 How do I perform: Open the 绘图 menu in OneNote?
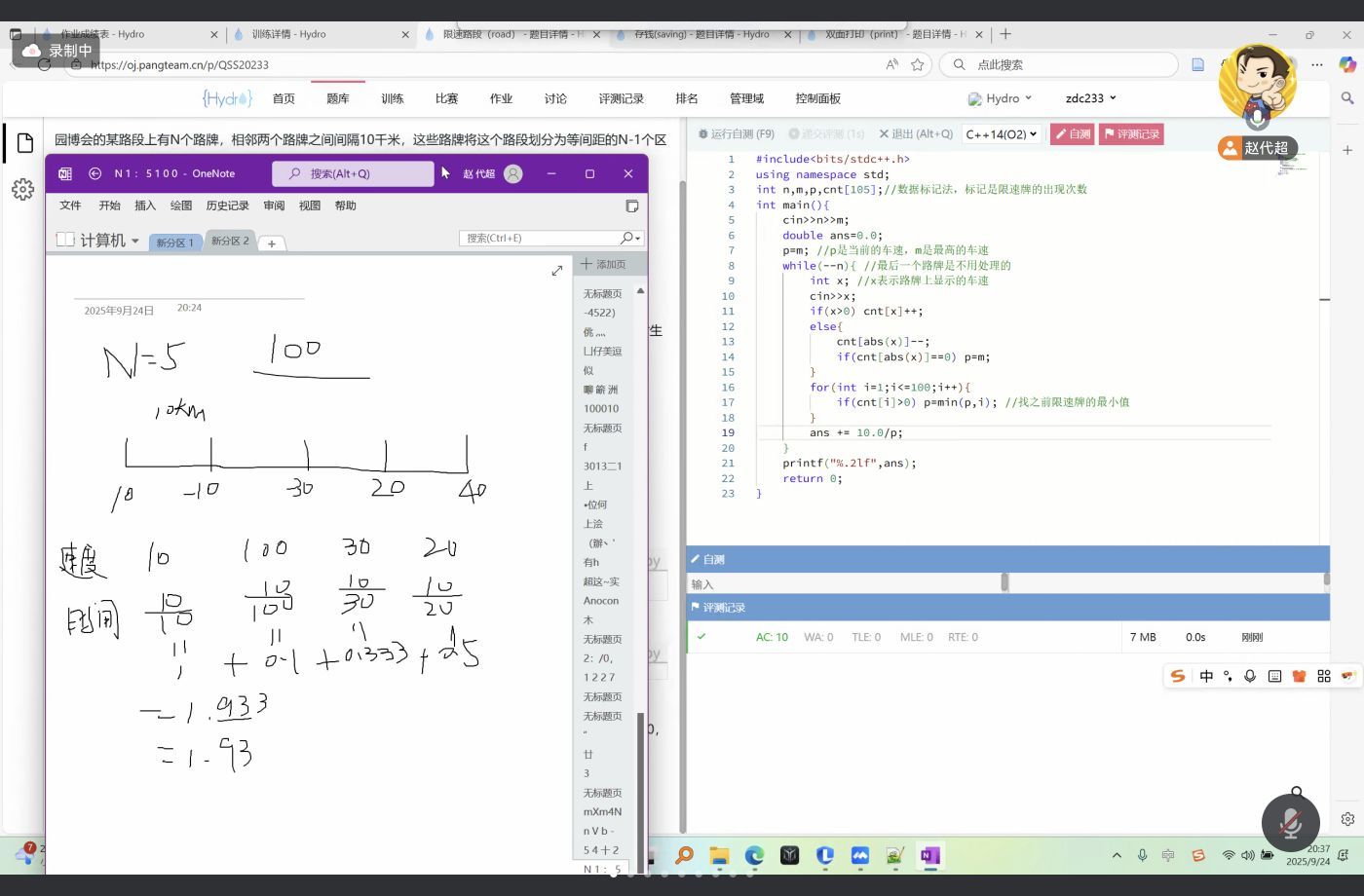pyautogui.click(x=181, y=205)
